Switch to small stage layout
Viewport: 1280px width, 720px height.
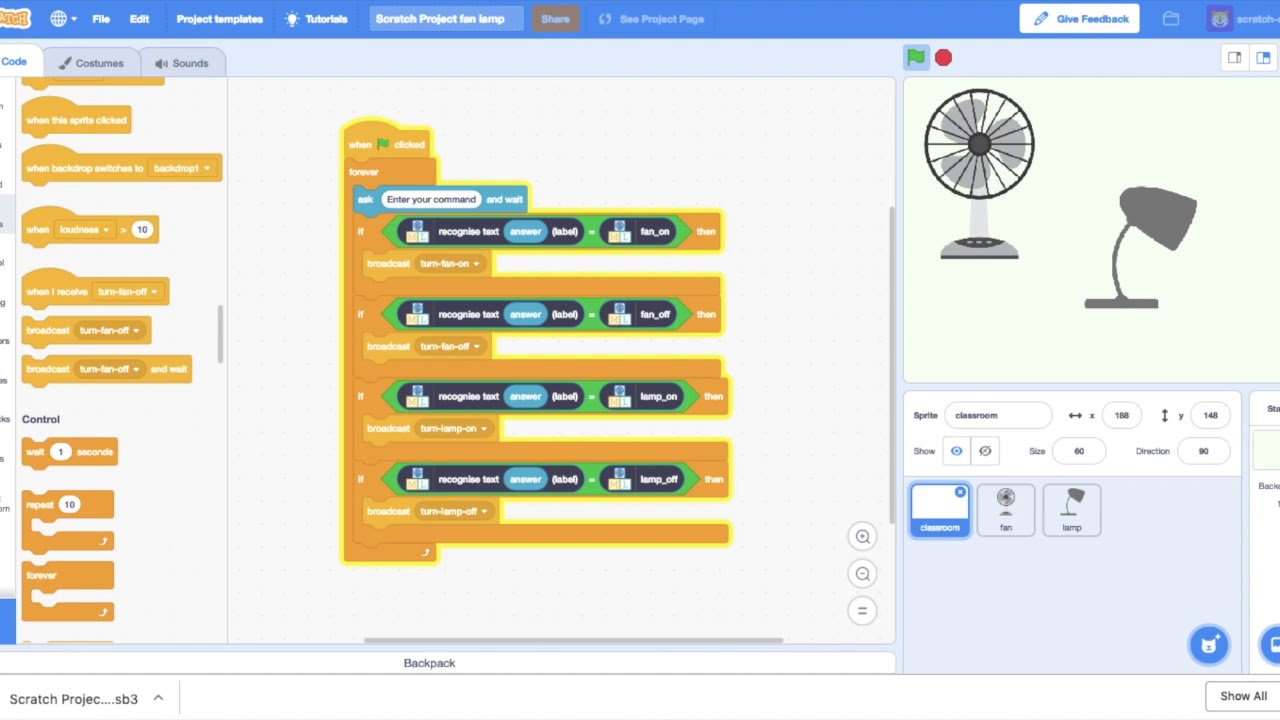1235,58
